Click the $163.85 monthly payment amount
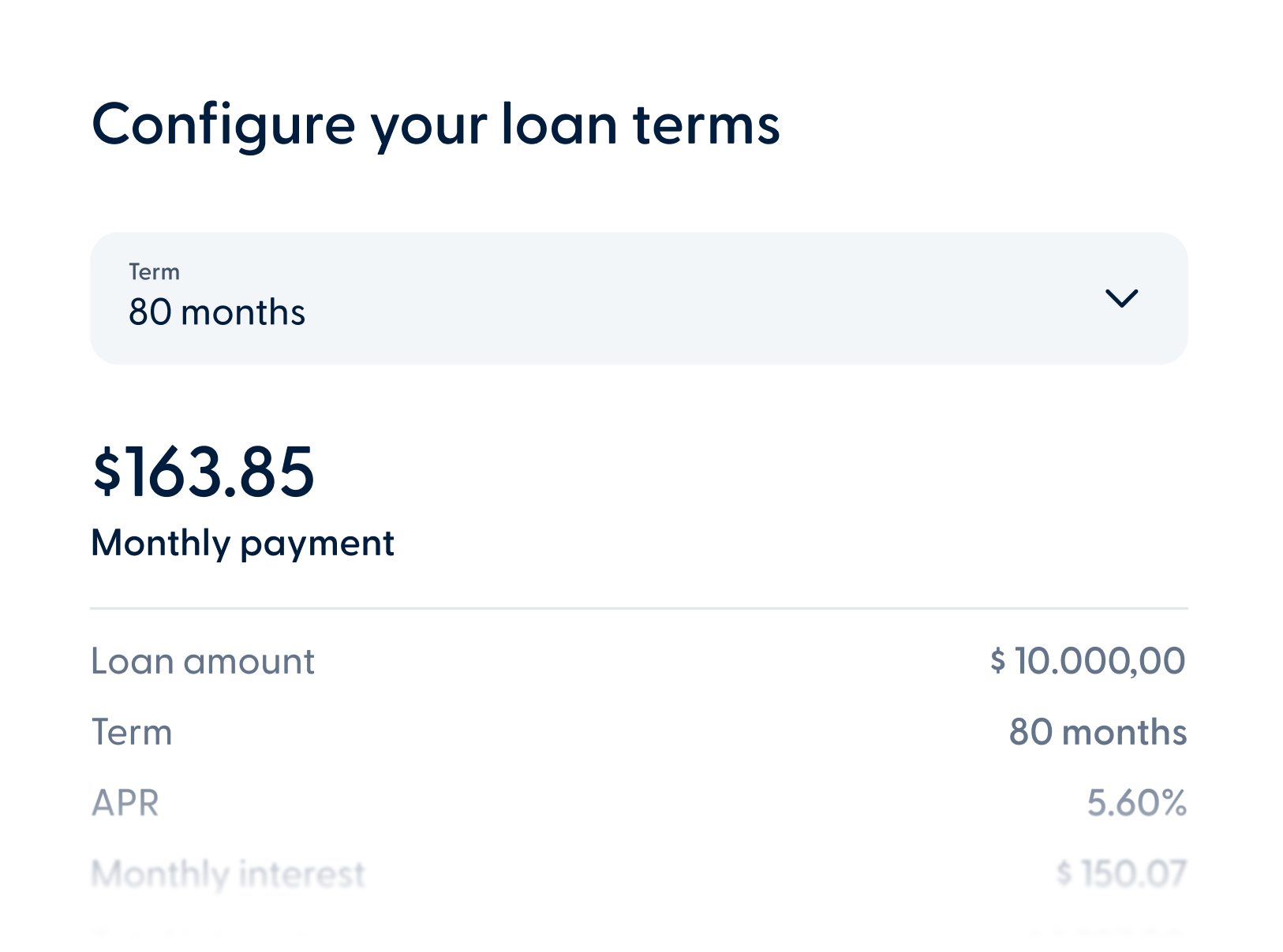 coord(204,472)
